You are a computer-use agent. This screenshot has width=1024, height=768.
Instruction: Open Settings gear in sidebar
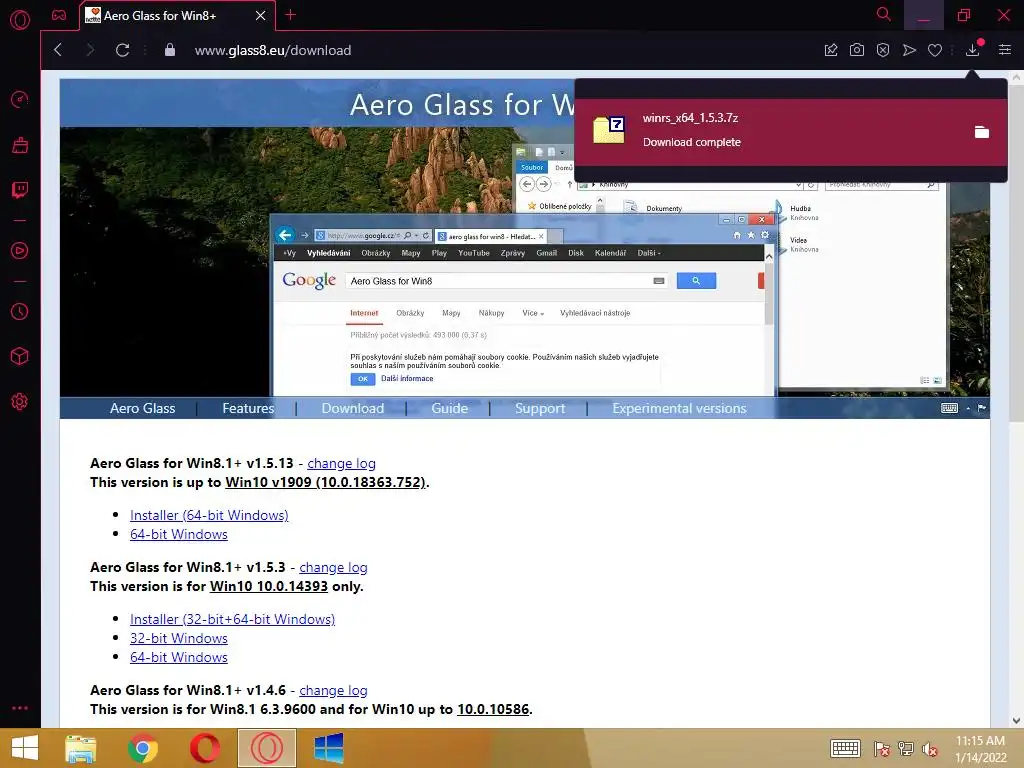click(x=20, y=402)
